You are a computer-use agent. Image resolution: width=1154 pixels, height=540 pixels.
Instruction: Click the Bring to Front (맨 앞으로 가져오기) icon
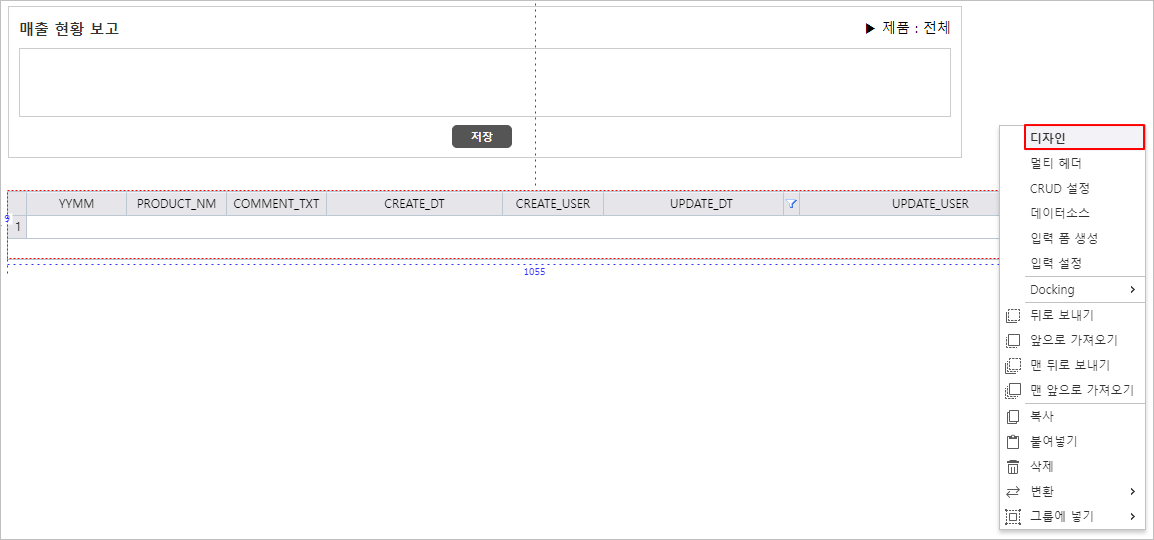click(1013, 390)
